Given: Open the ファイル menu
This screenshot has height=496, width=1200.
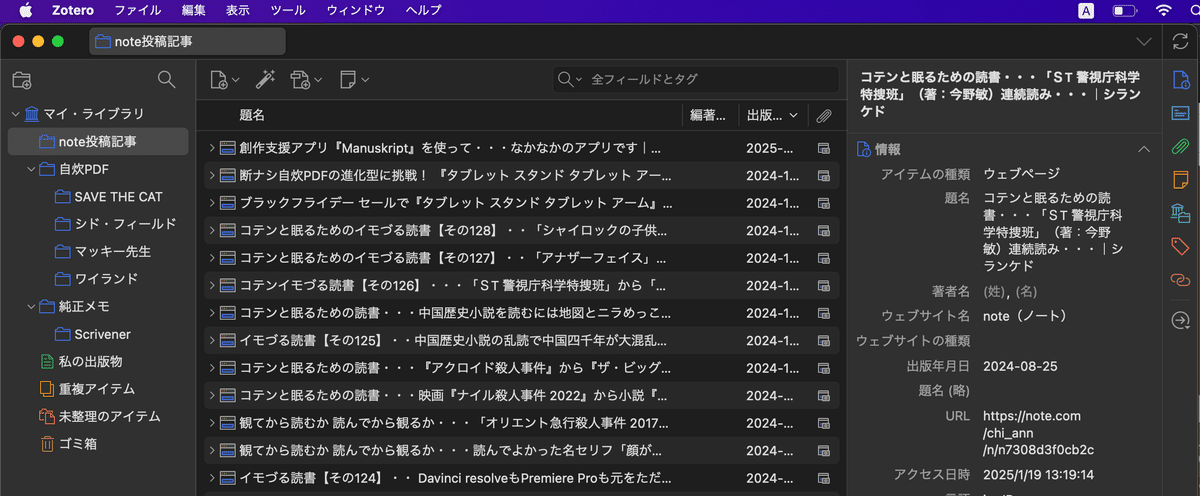Looking at the screenshot, I should pos(137,10).
